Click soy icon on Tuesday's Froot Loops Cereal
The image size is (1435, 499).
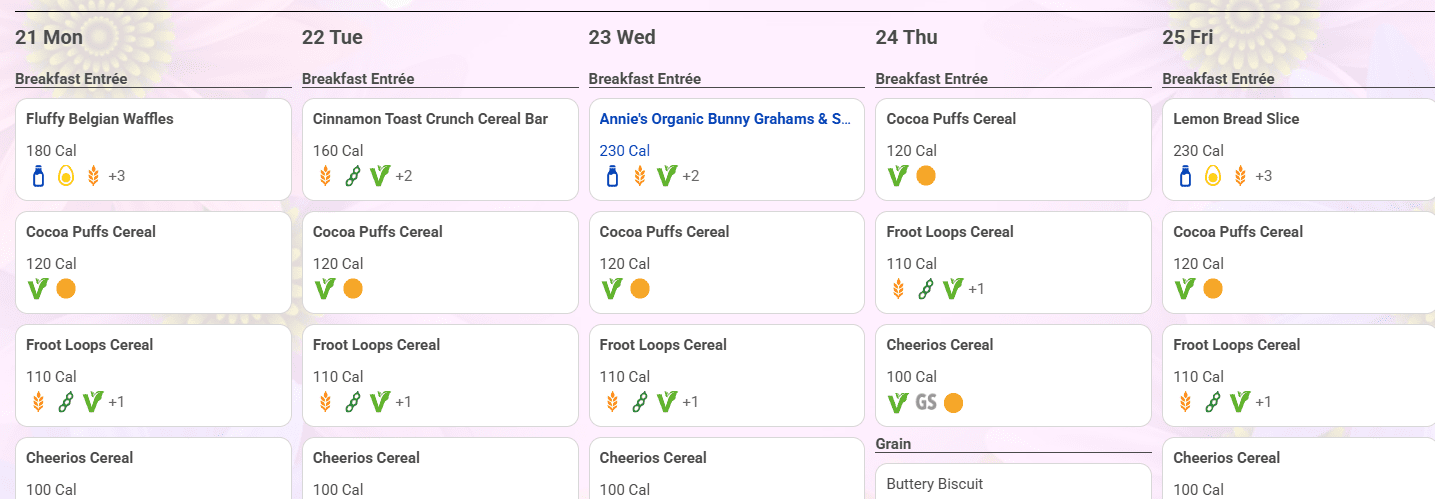pyautogui.click(x=352, y=402)
